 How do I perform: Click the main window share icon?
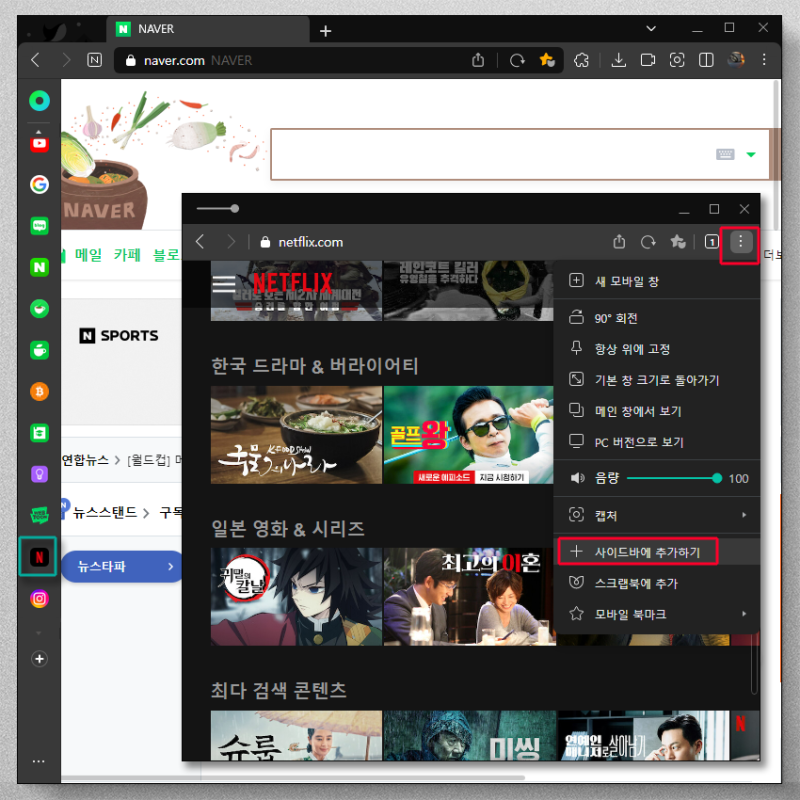click(478, 60)
